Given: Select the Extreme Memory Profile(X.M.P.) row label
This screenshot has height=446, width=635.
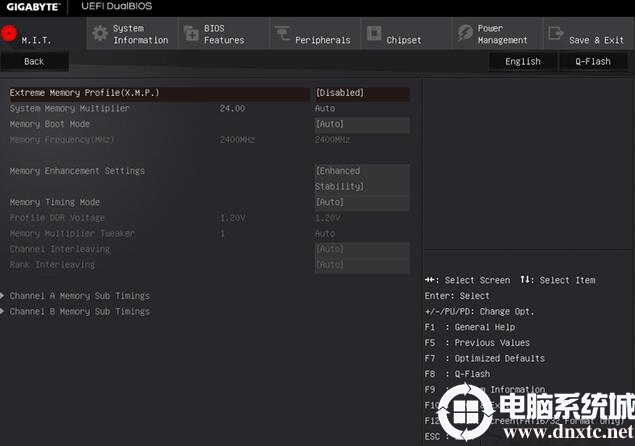Looking at the screenshot, I should point(84,93).
